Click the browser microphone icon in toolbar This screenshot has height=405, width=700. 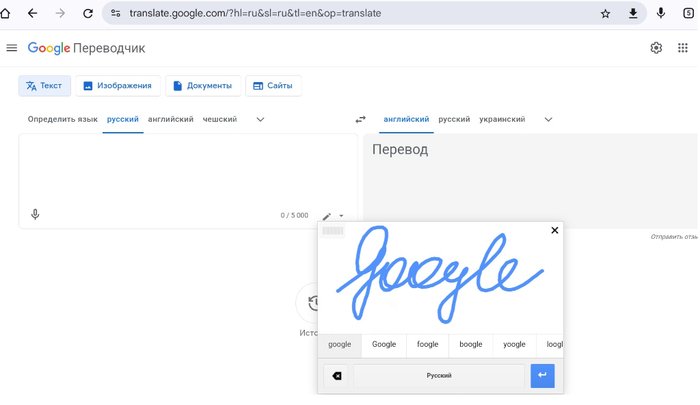click(661, 13)
